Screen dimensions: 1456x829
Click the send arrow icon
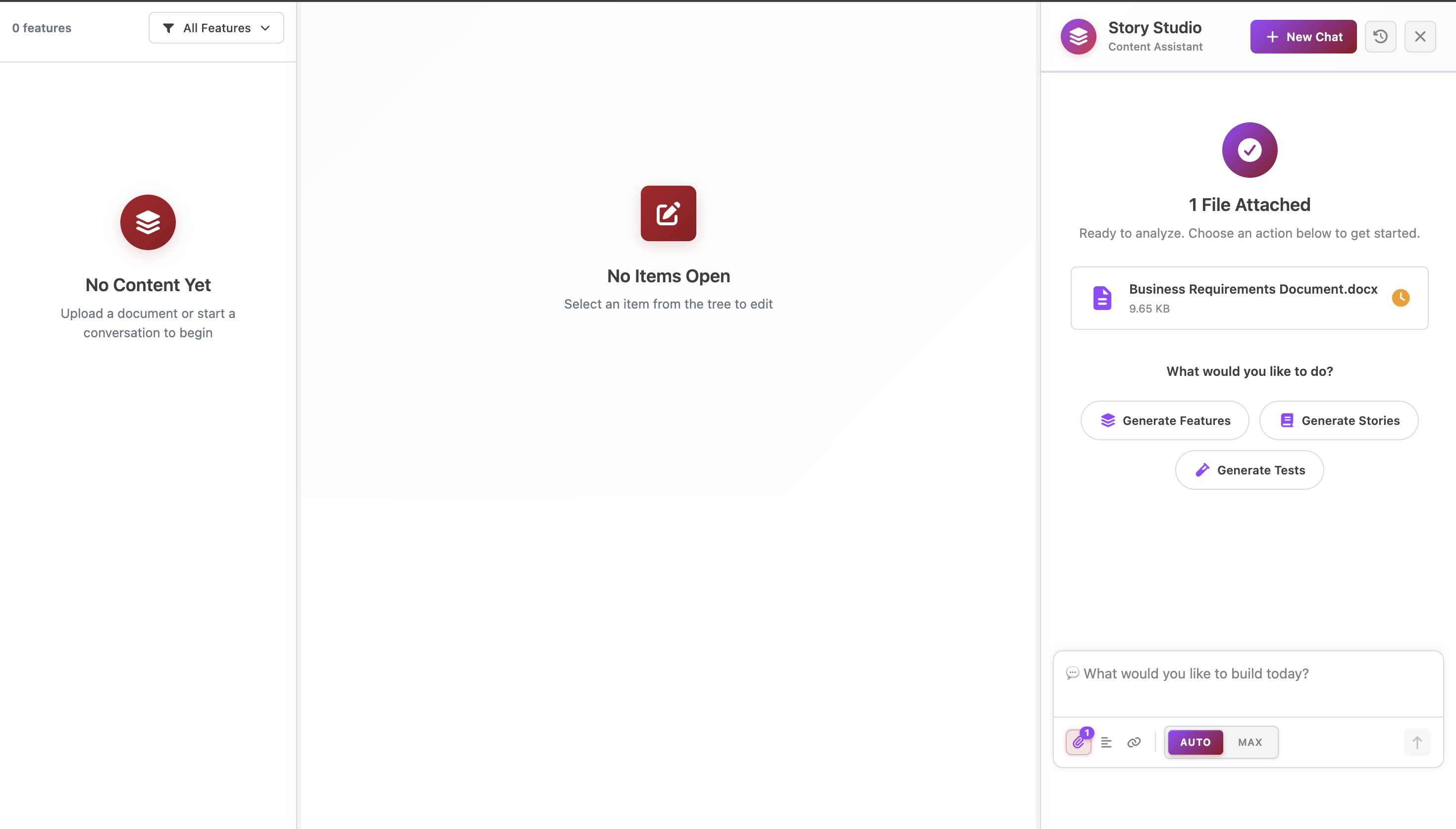click(1417, 742)
